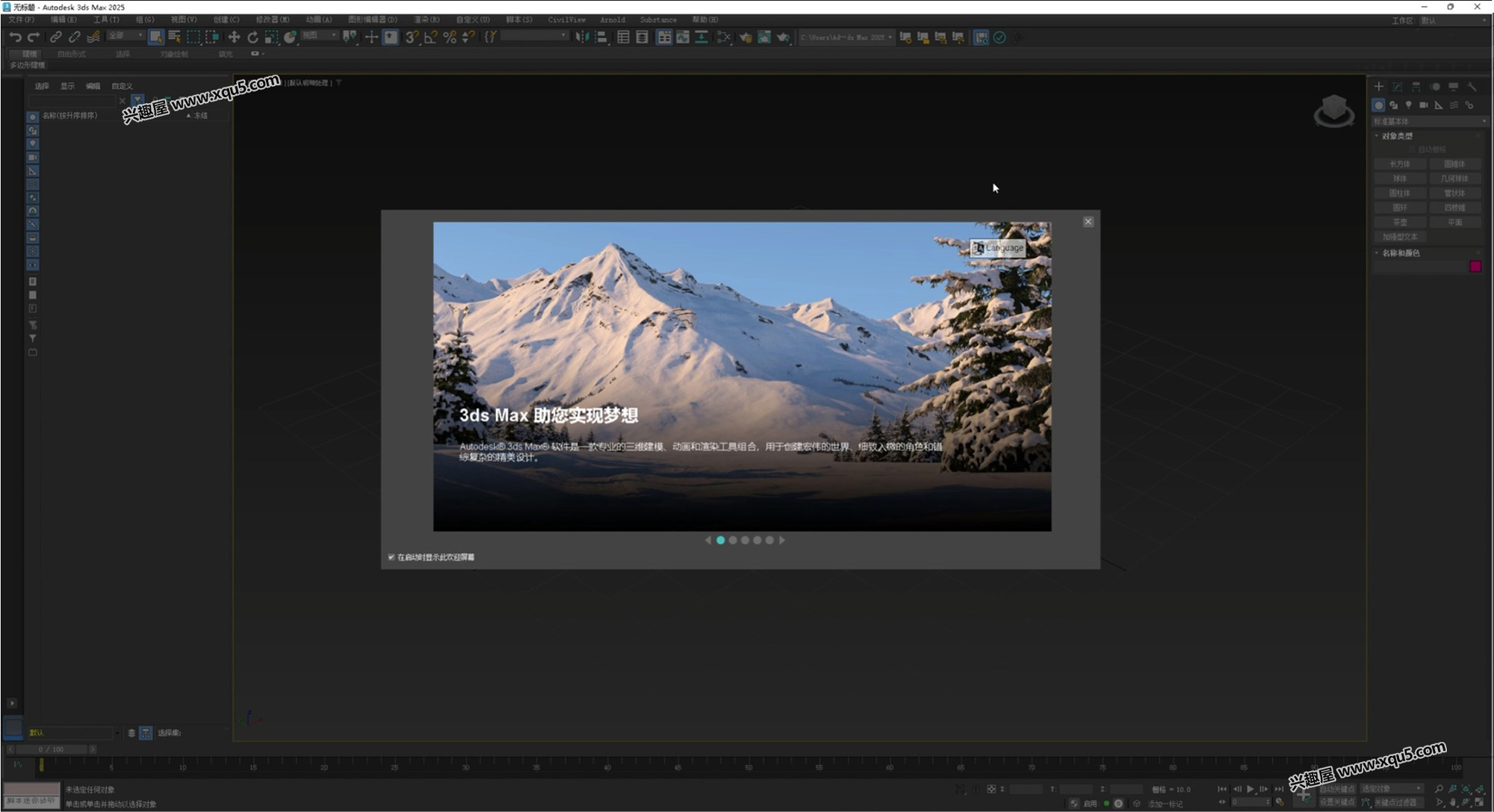Select second welcome carousel dot

pyautogui.click(x=733, y=540)
